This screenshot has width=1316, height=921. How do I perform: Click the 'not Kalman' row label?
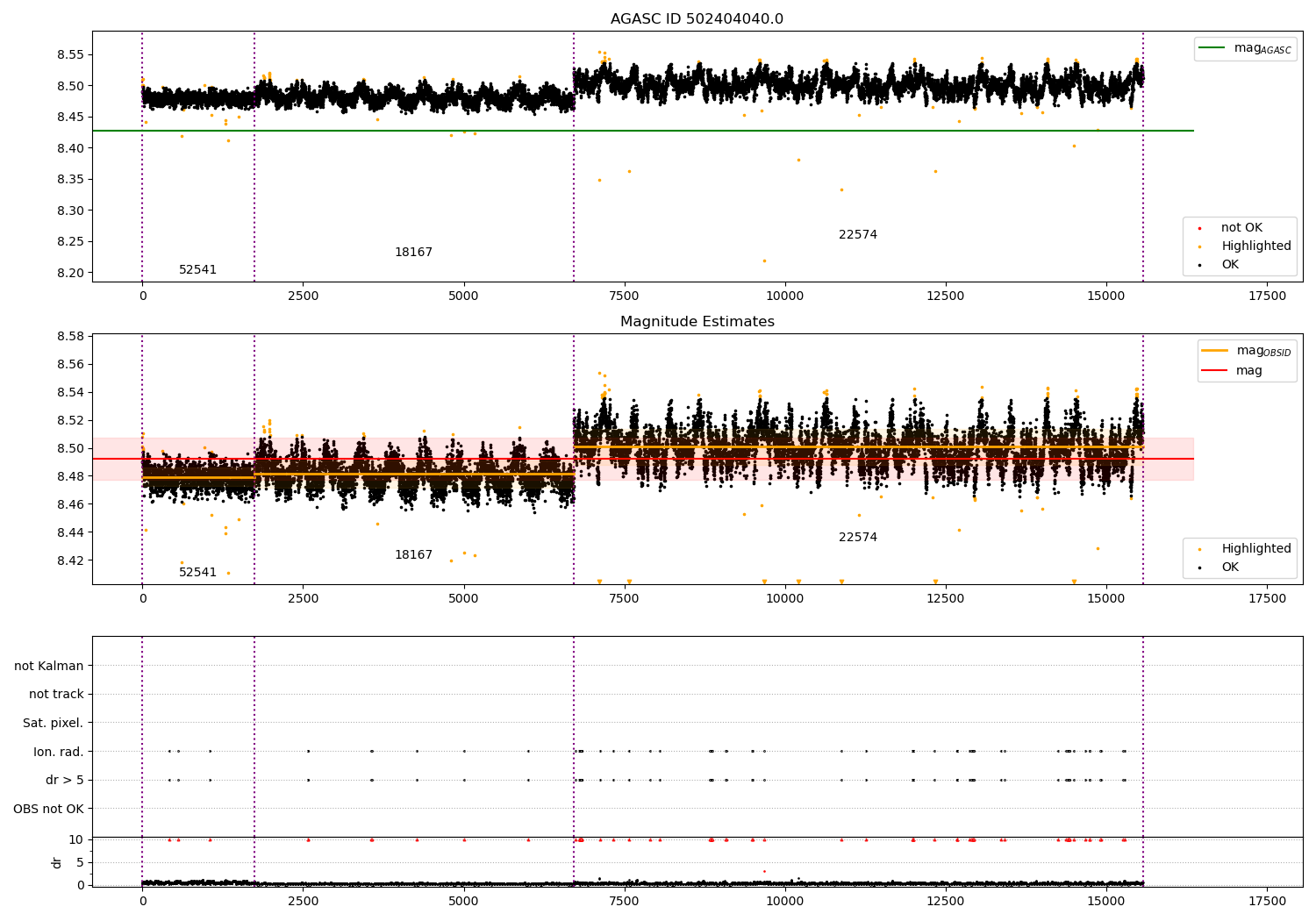pyautogui.click(x=49, y=667)
